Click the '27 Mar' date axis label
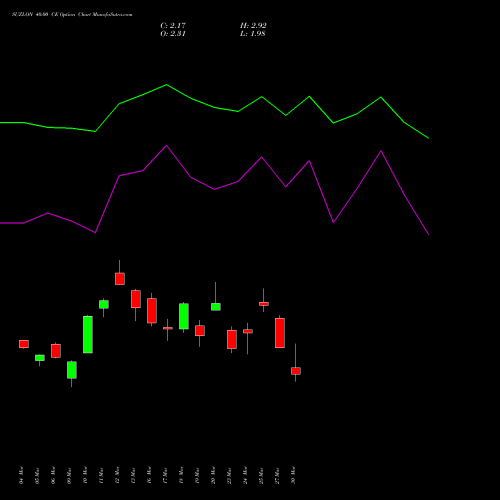Screen dimensions: 500x500 [x=277, y=475]
